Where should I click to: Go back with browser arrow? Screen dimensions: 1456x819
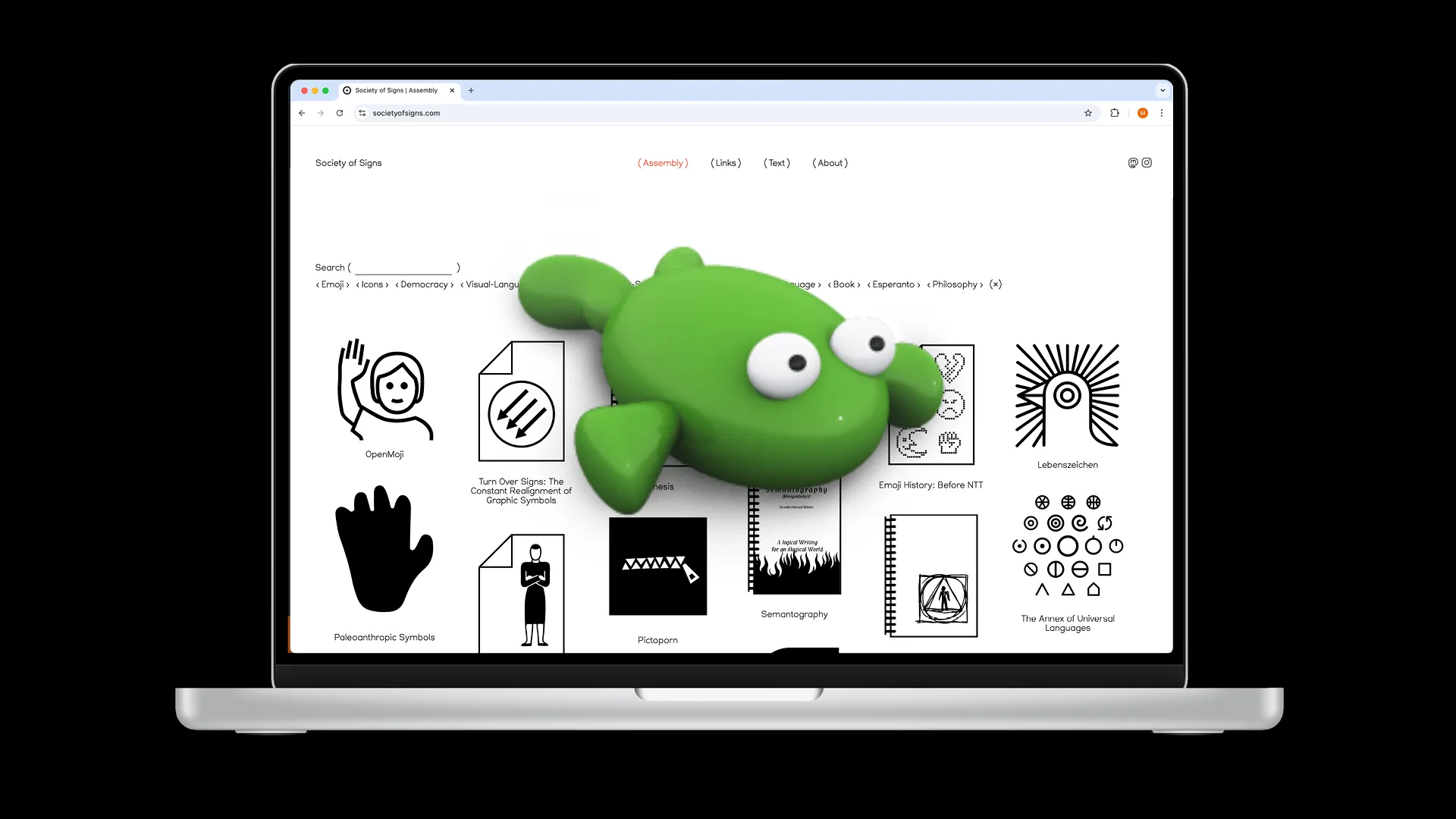point(302,113)
